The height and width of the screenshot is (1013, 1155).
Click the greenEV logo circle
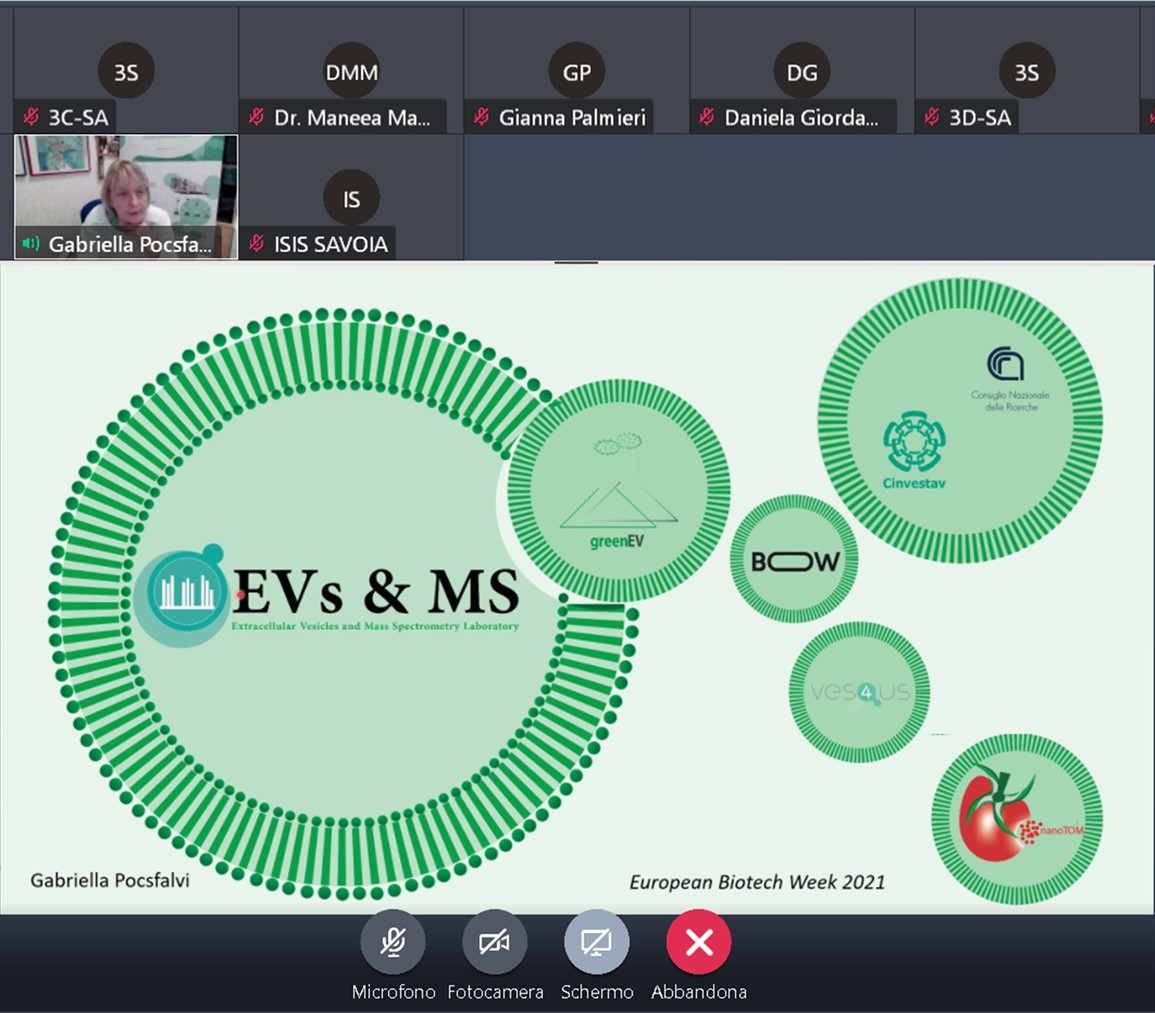coord(619,491)
